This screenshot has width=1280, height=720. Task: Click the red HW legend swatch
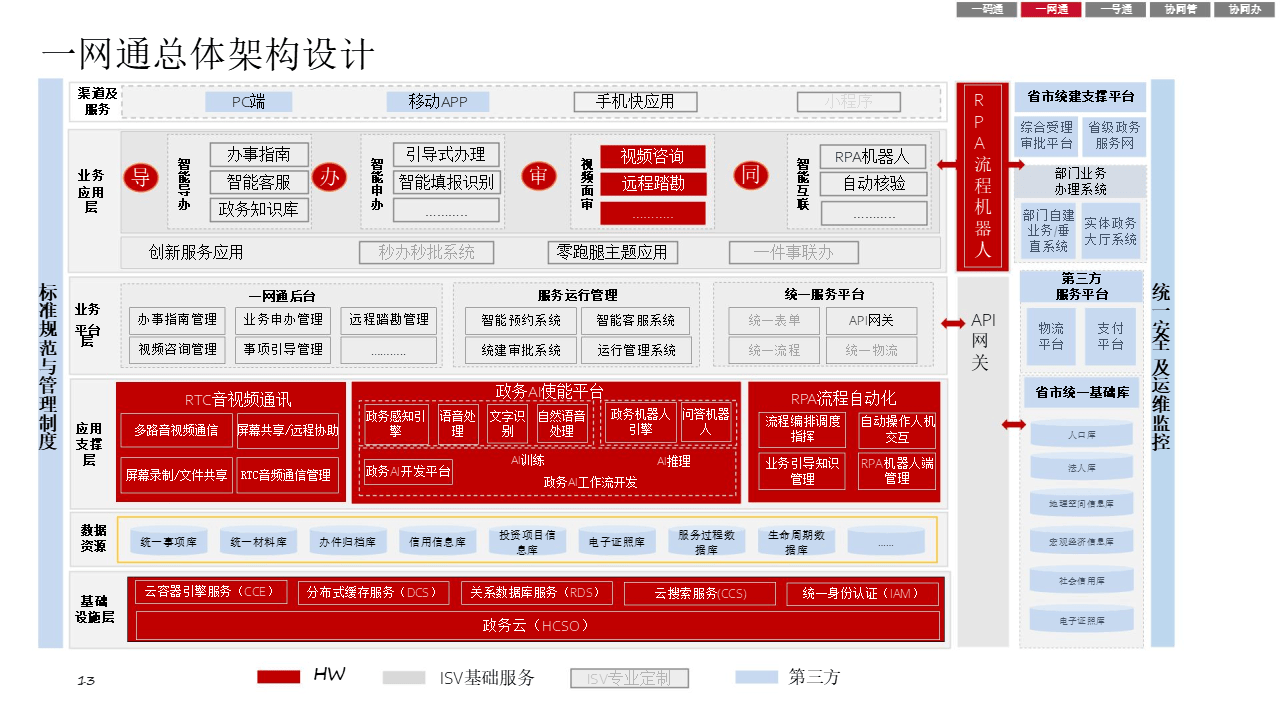tap(278, 677)
